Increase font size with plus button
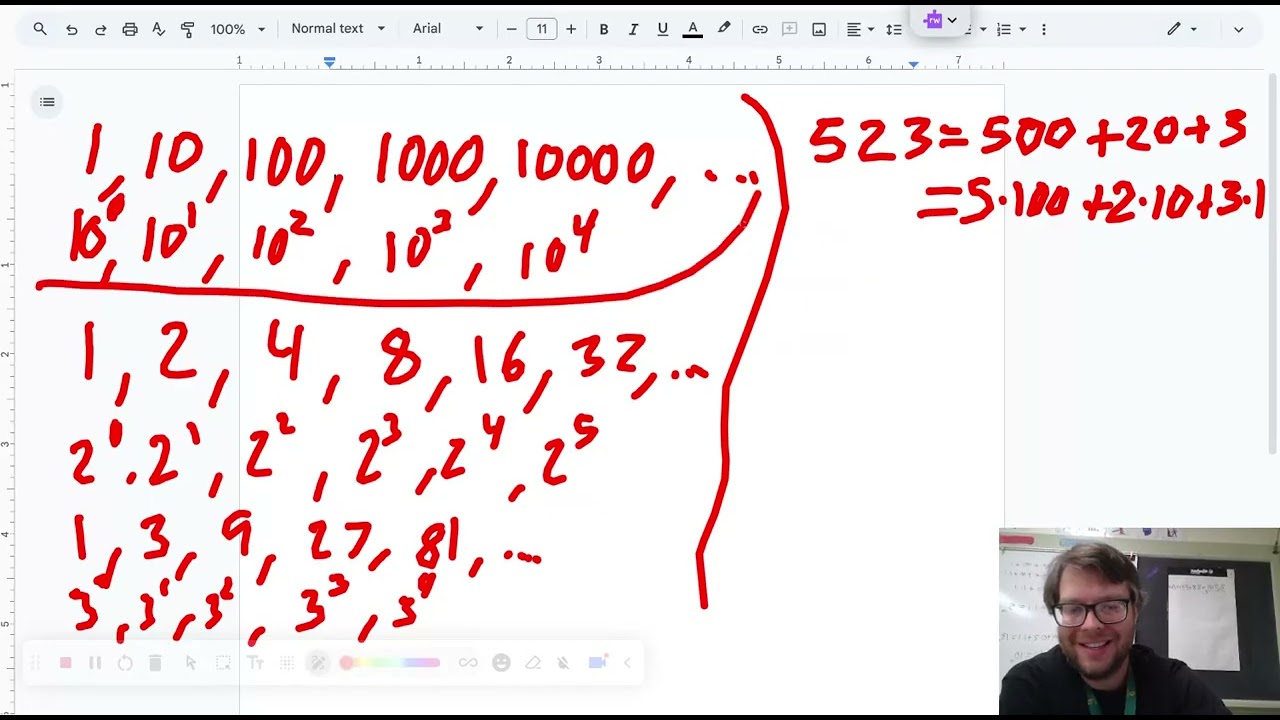This screenshot has height=720, width=1280. pos(571,29)
